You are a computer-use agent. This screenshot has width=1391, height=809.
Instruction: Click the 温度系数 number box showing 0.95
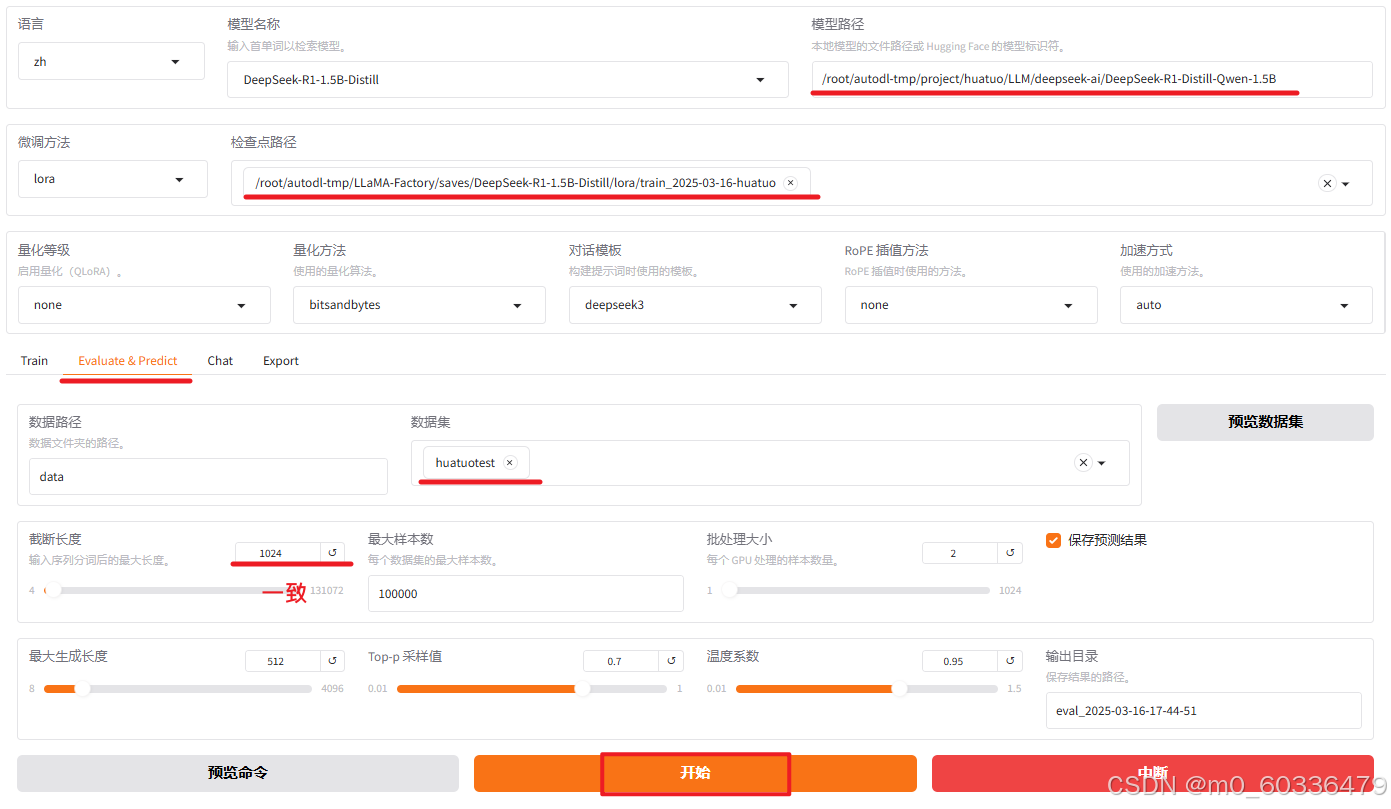point(959,661)
